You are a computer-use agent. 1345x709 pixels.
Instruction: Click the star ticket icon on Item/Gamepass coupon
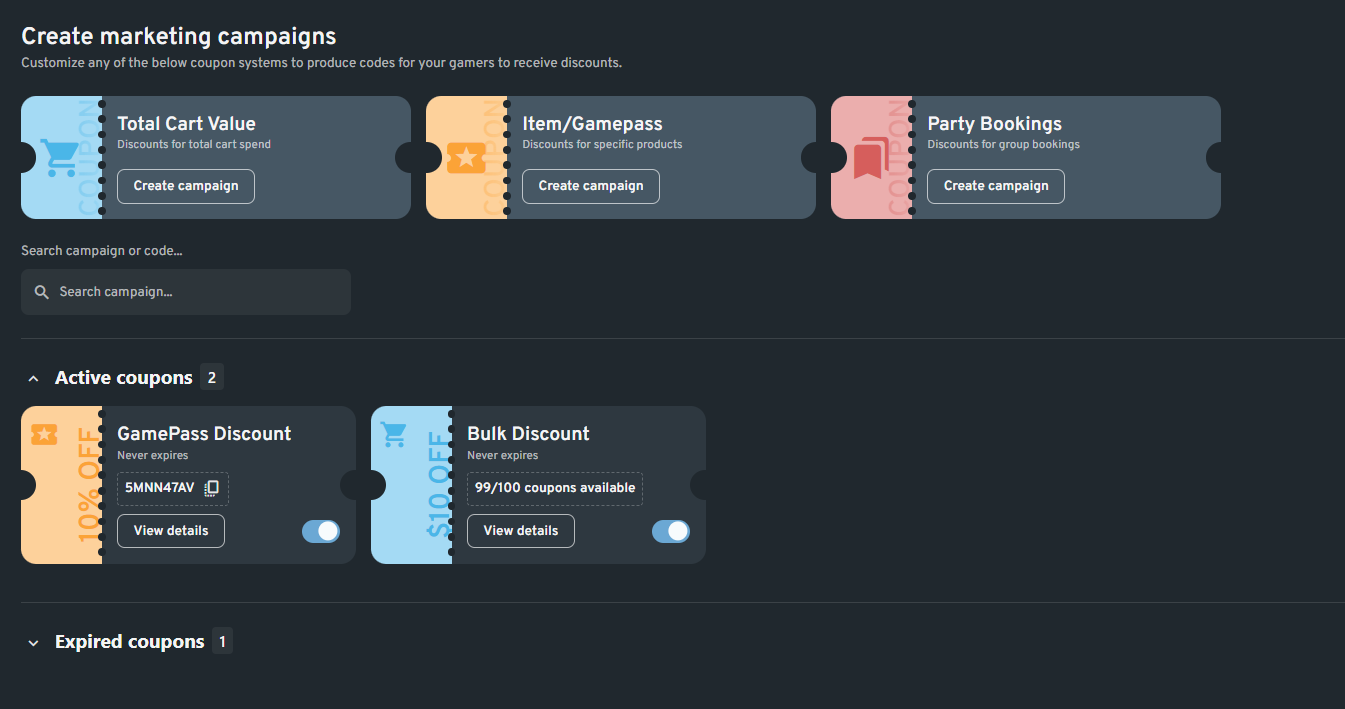[466, 158]
